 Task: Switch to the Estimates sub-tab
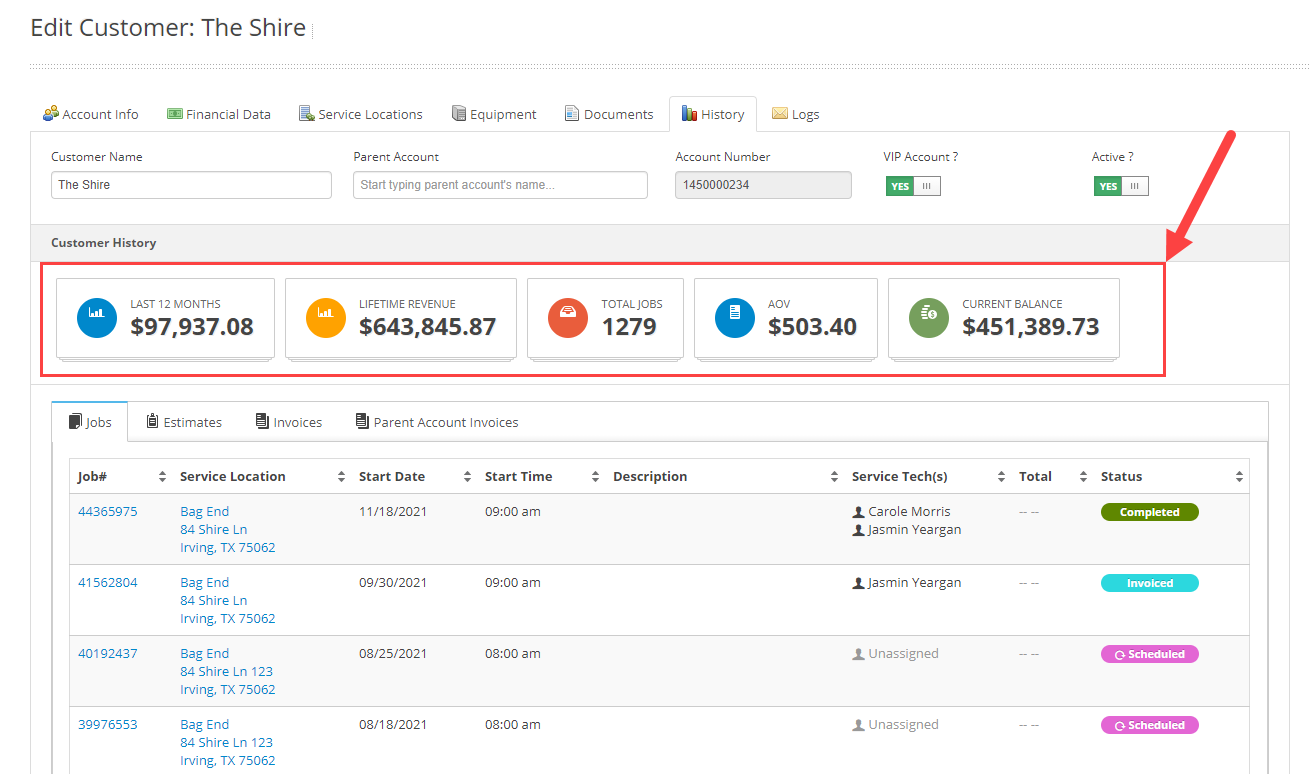pos(184,422)
